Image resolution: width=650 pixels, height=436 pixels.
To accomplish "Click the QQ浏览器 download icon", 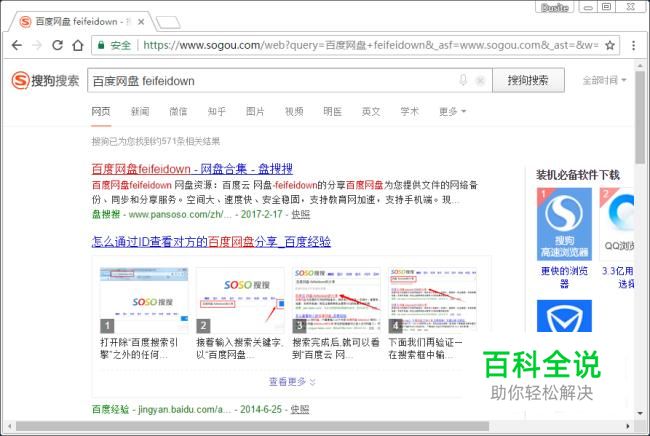I will coord(618,224).
